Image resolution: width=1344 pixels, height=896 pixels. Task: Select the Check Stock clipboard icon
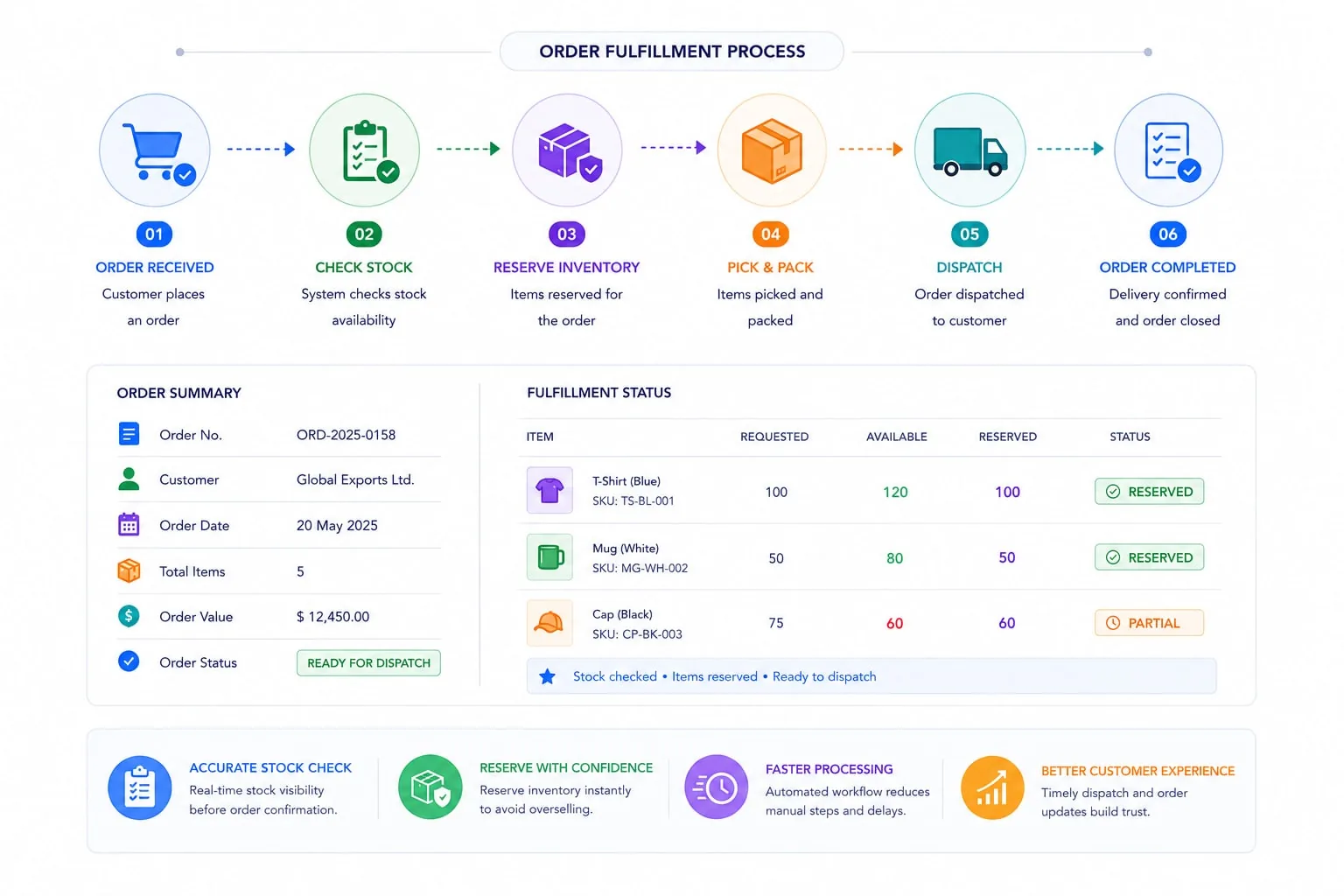click(x=364, y=150)
